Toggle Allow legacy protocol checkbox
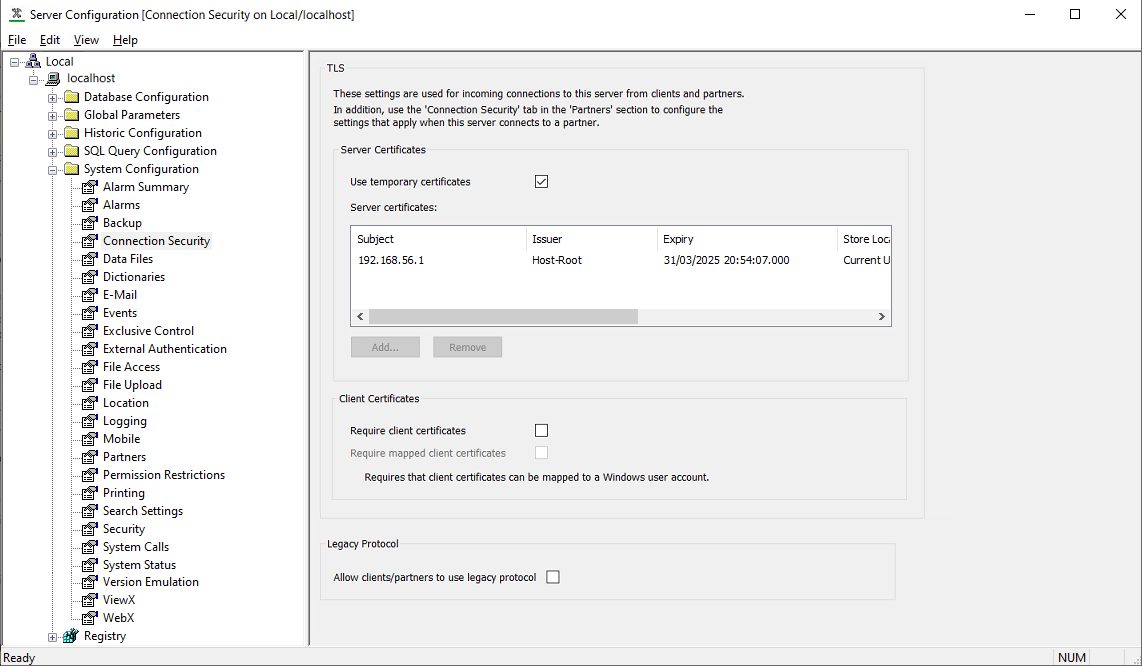This screenshot has width=1142, height=666. [x=553, y=577]
